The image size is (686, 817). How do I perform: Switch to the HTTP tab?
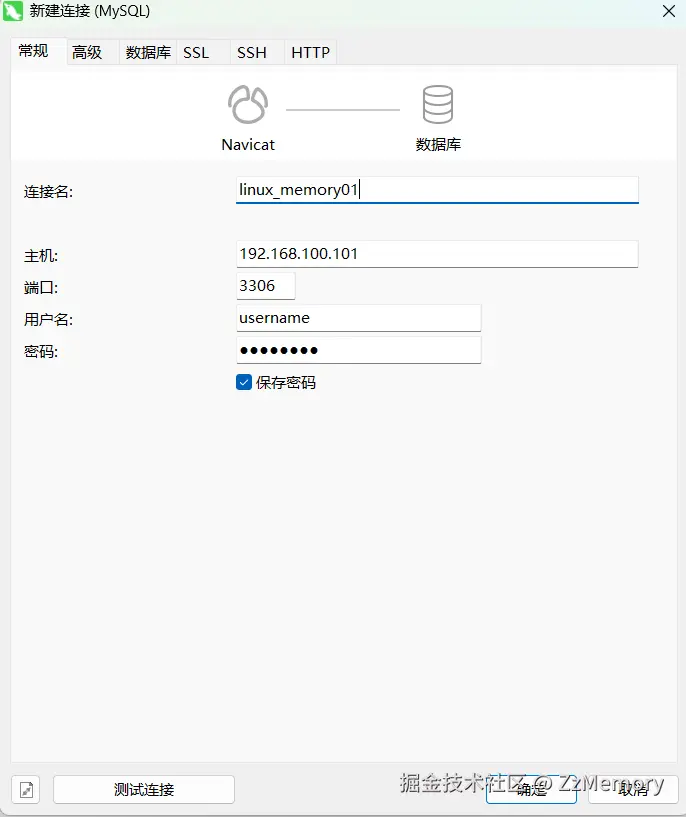click(x=310, y=52)
